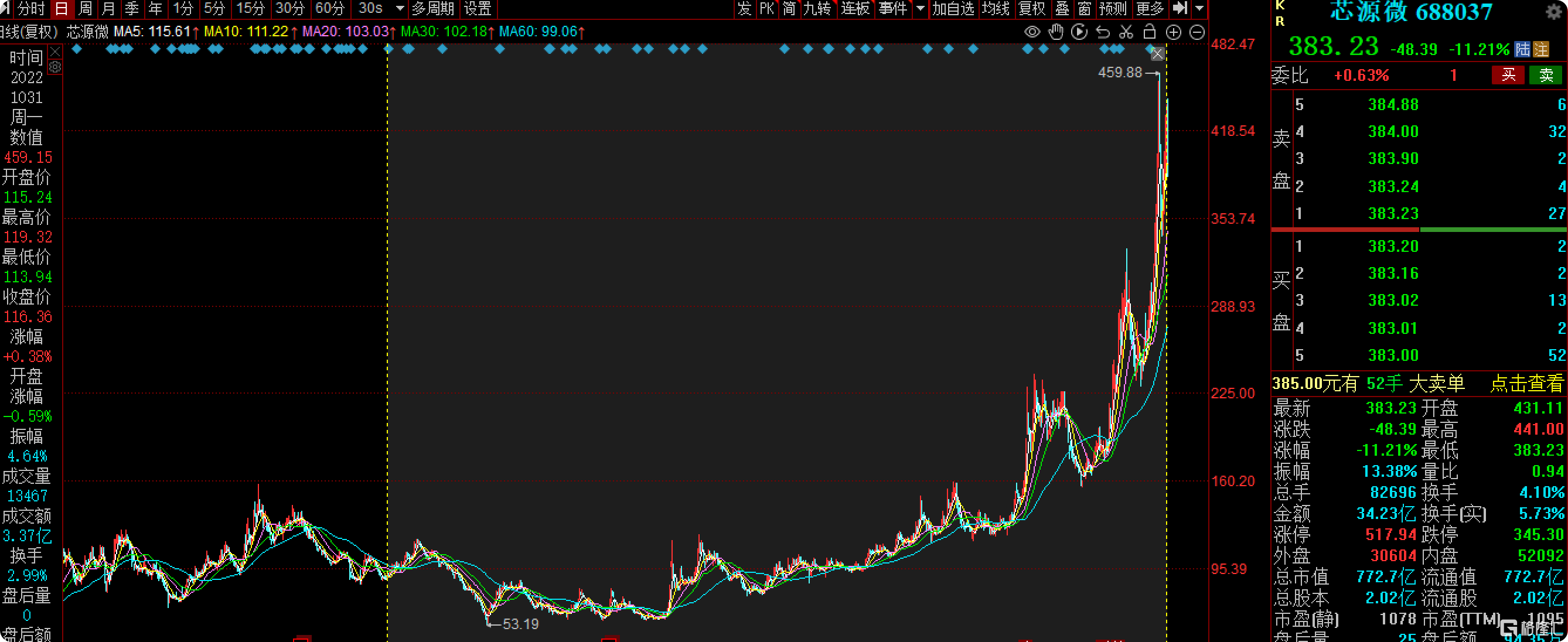1568x642 pixels.
Task: Switch to 1分 one-minute chart
Action: (x=182, y=9)
